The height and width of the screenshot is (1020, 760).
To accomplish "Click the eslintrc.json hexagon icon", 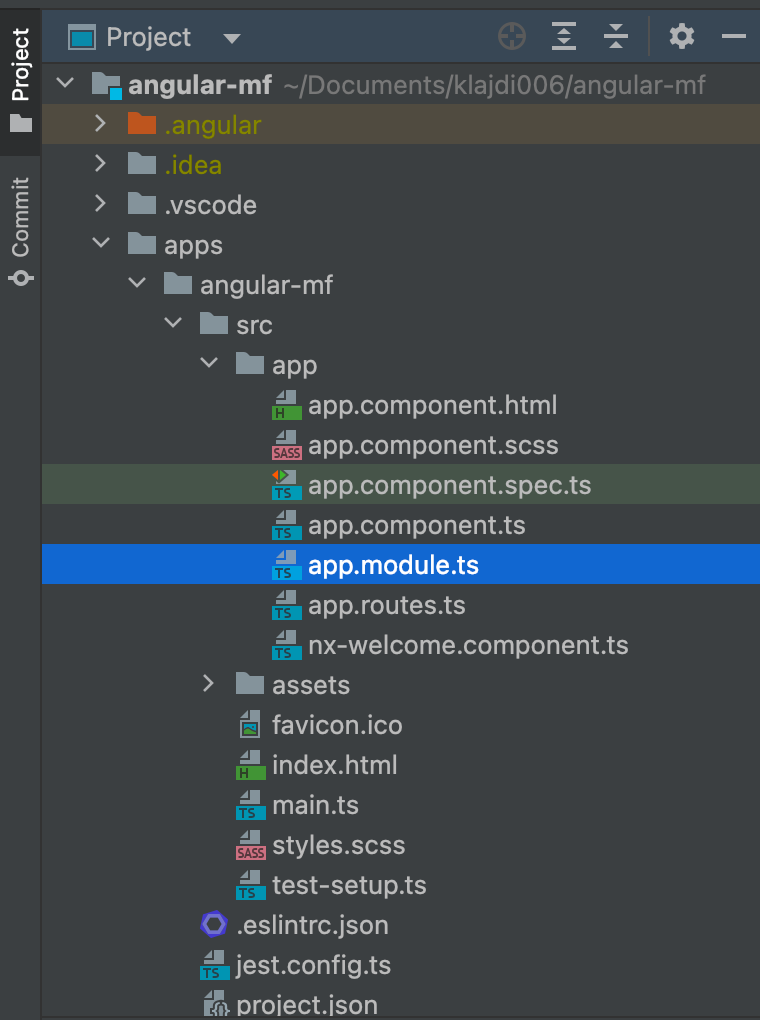I will tap(213, 925).
